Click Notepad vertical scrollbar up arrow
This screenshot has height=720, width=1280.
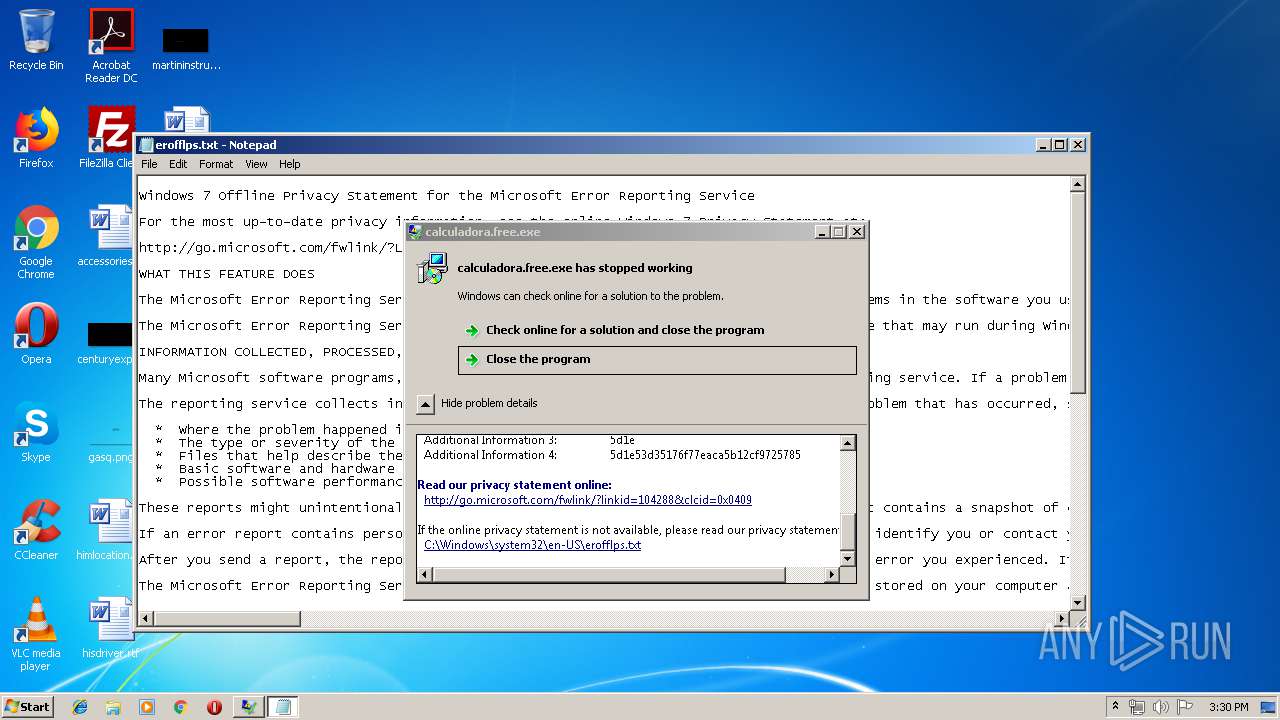[x=1078, y=184]
